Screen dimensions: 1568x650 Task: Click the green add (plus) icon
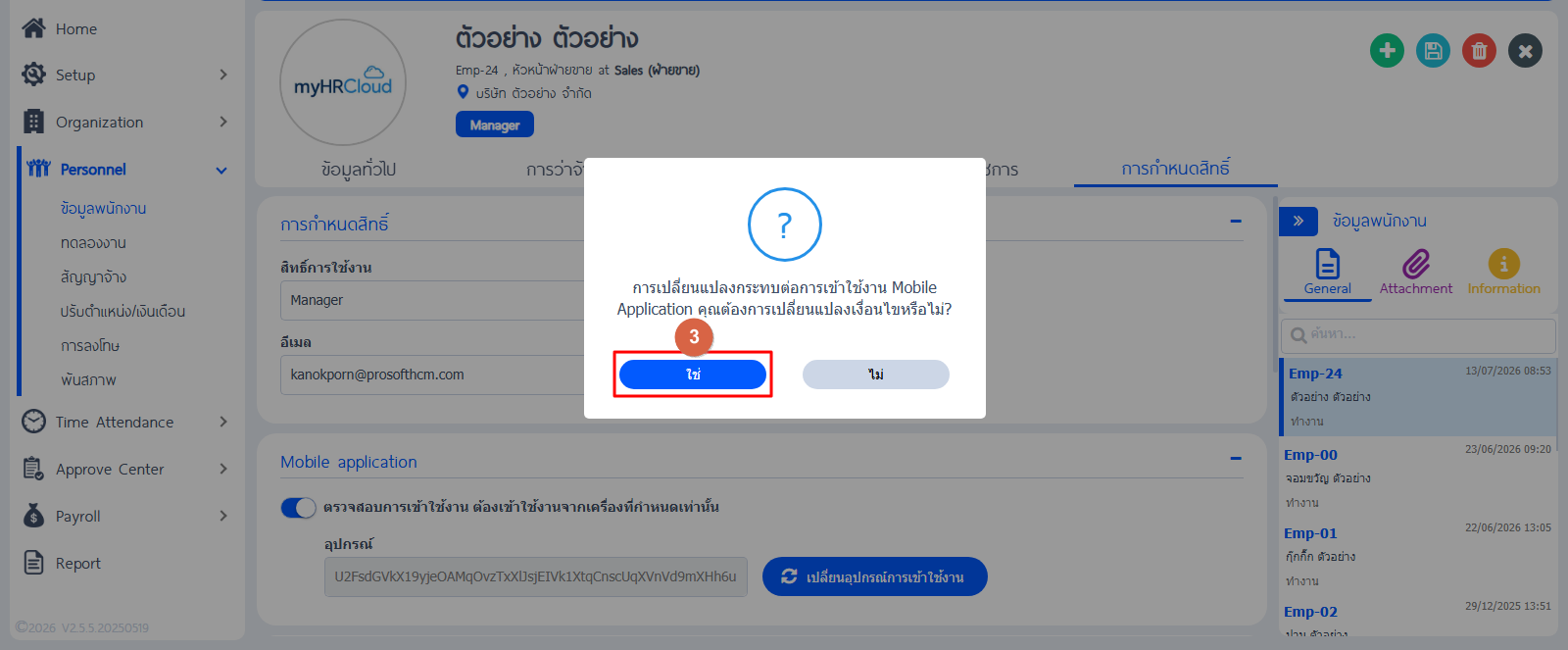click(x=1387, y=50)
